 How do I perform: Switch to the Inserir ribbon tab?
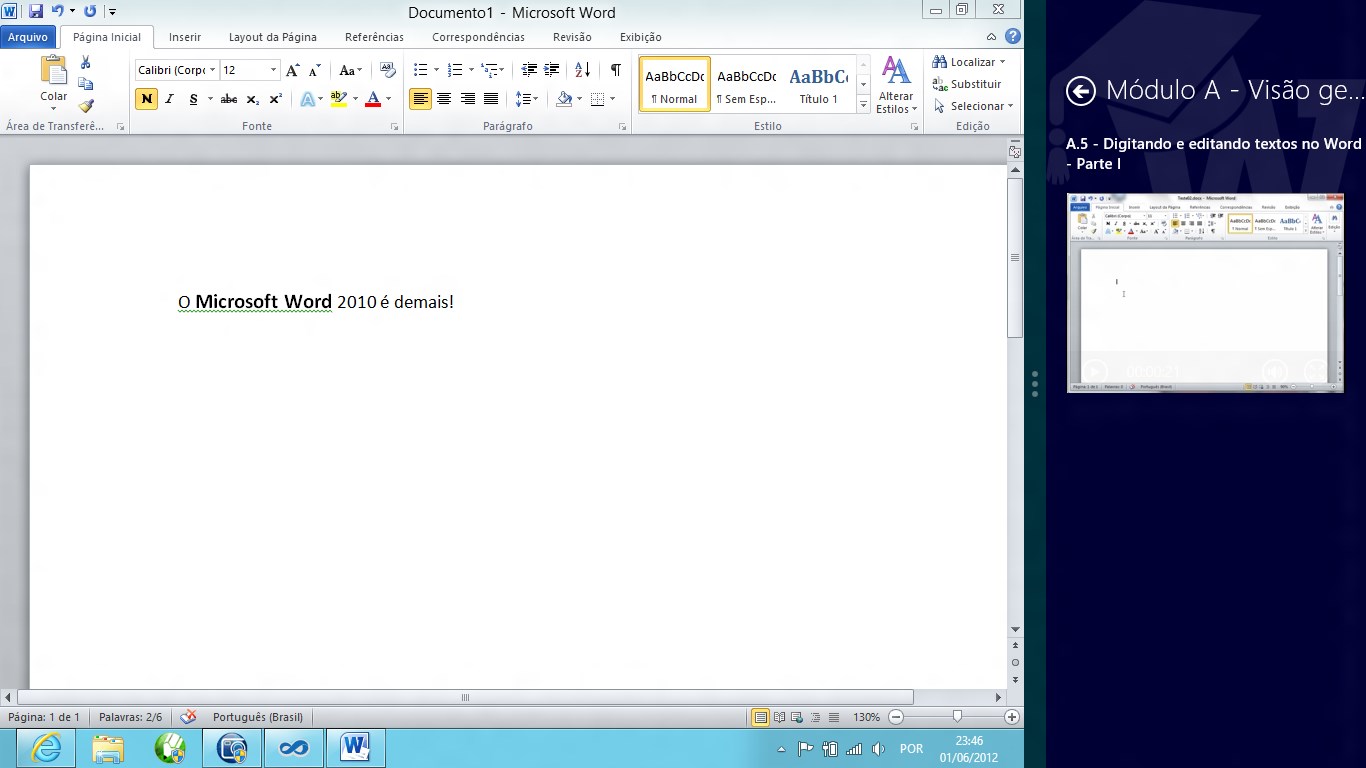click(184, 37)
